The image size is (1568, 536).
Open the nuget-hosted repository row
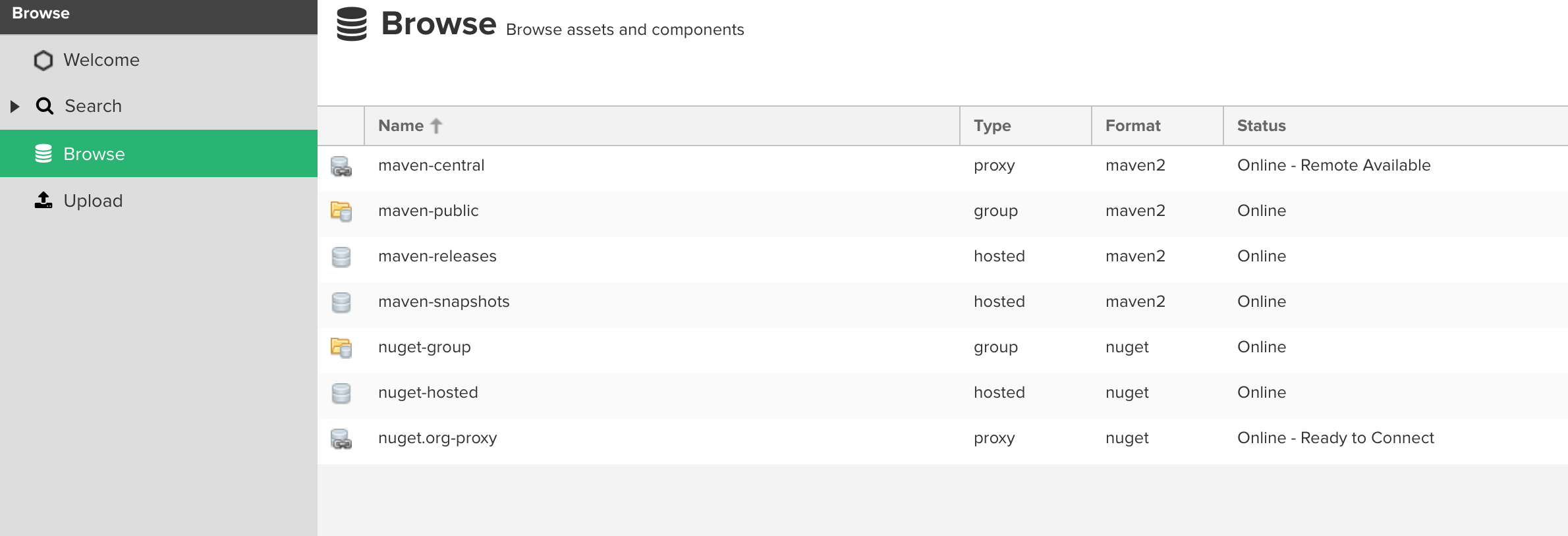pyautogui.click(x=428, y=392)
